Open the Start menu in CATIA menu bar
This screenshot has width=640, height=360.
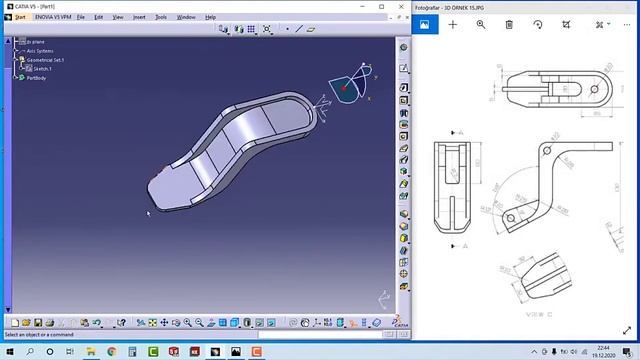pos(20,17)
